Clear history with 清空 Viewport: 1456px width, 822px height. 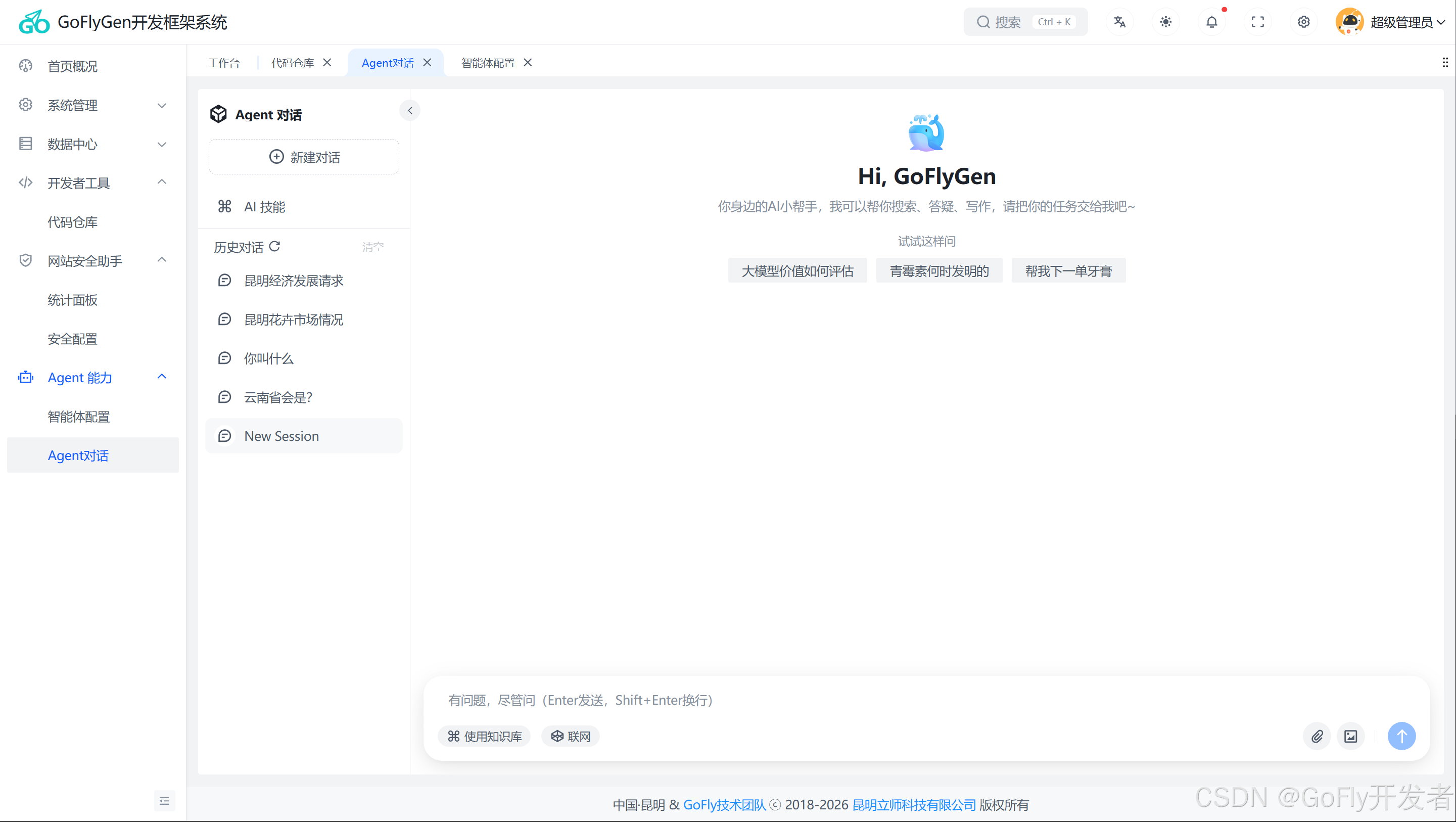tap(372, 247)
